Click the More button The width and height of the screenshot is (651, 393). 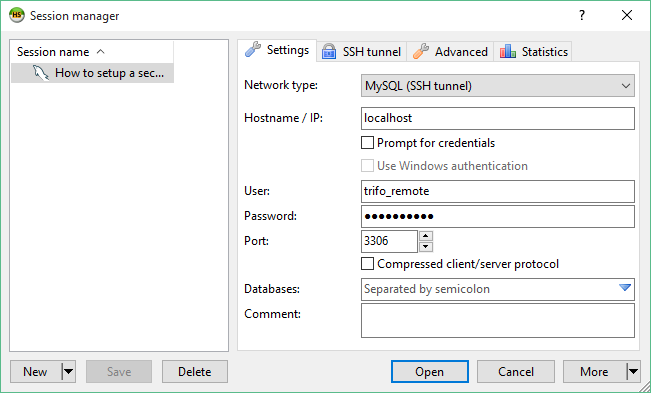[595, 371]
